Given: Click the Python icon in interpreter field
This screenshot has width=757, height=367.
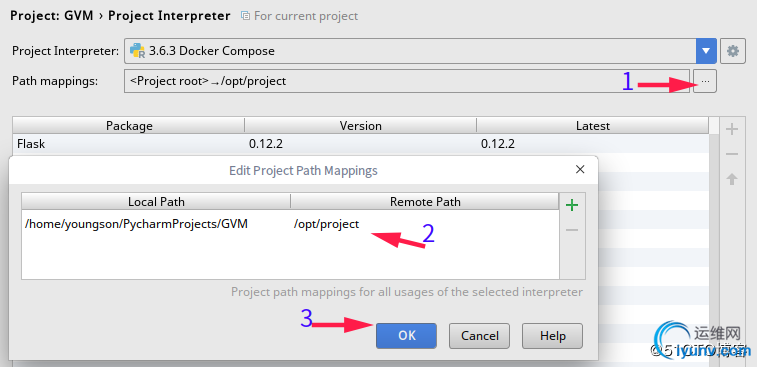Looking at the screenshot, I should tap(138, 51).
